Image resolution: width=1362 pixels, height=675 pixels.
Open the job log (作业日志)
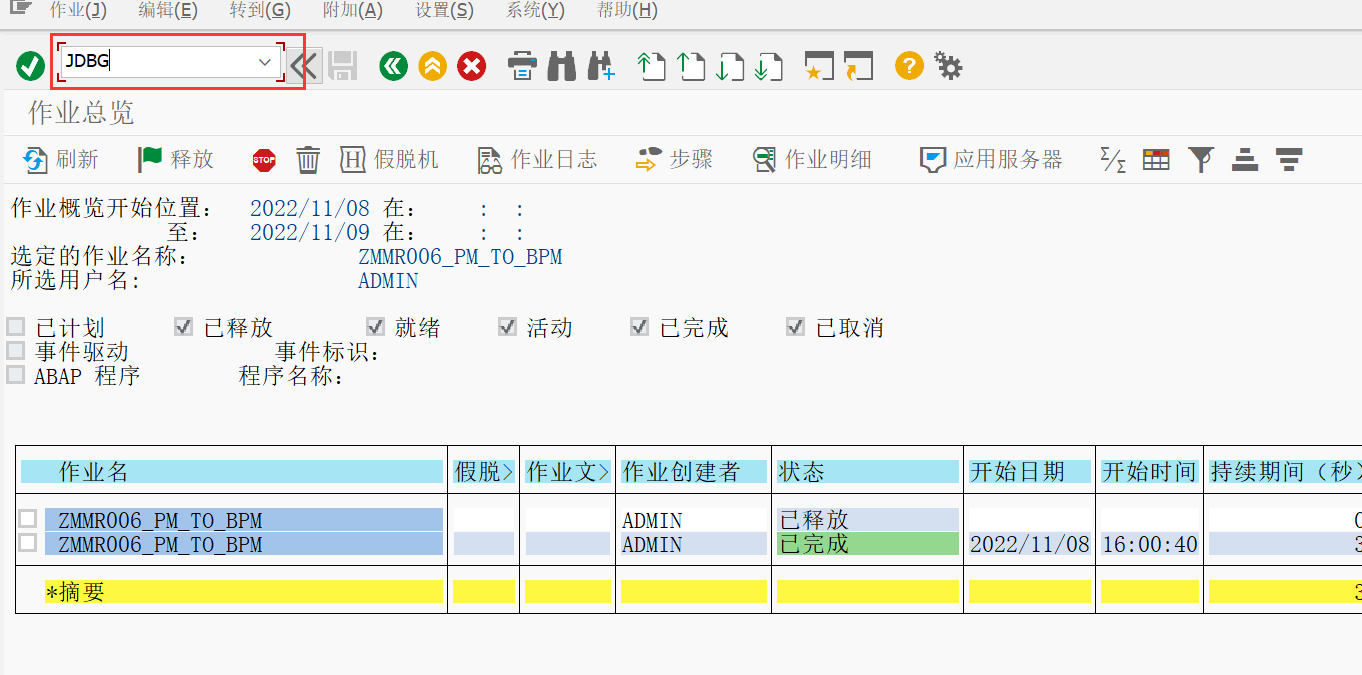point(537,159)
